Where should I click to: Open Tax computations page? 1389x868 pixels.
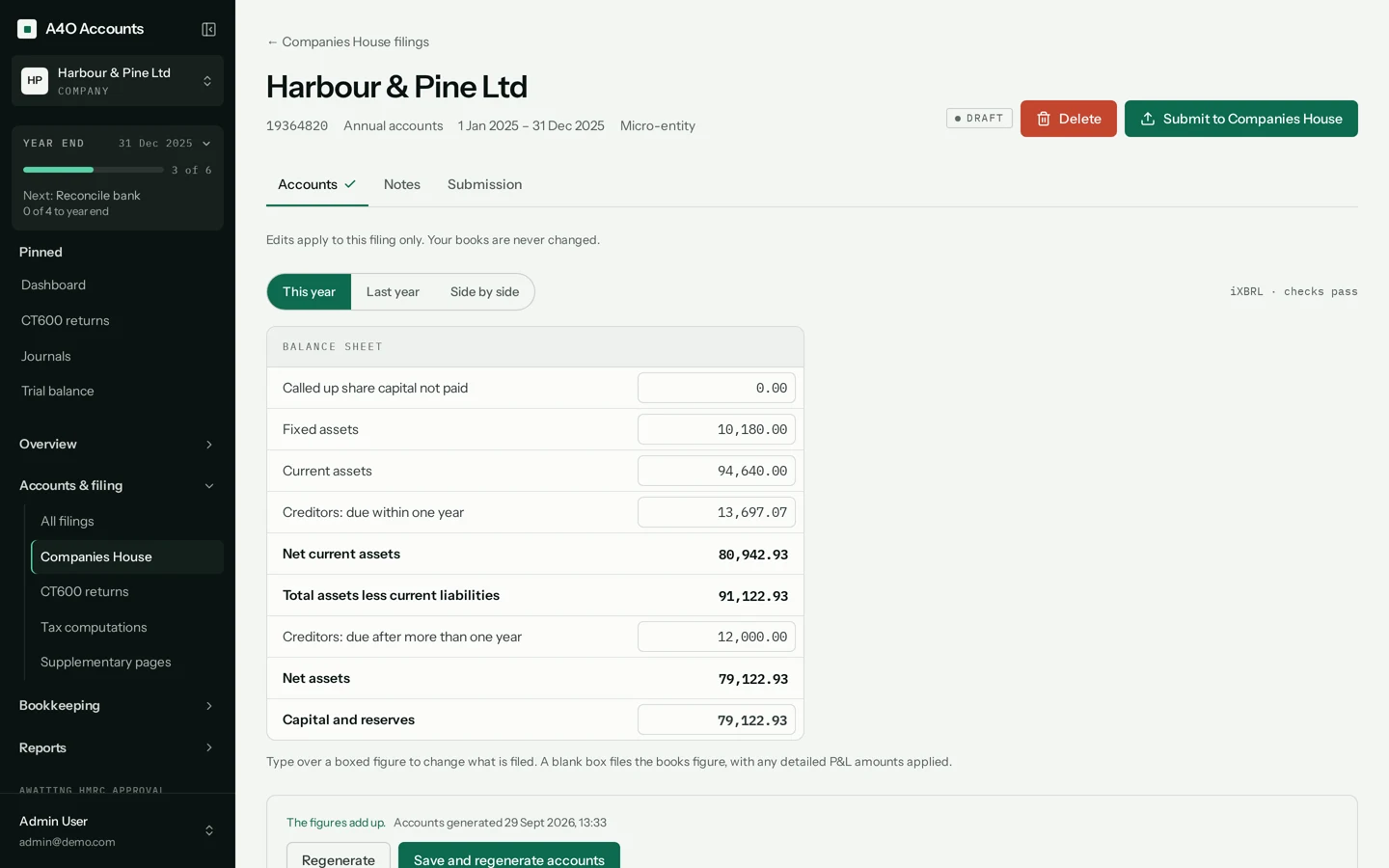(x=127, y=627)
